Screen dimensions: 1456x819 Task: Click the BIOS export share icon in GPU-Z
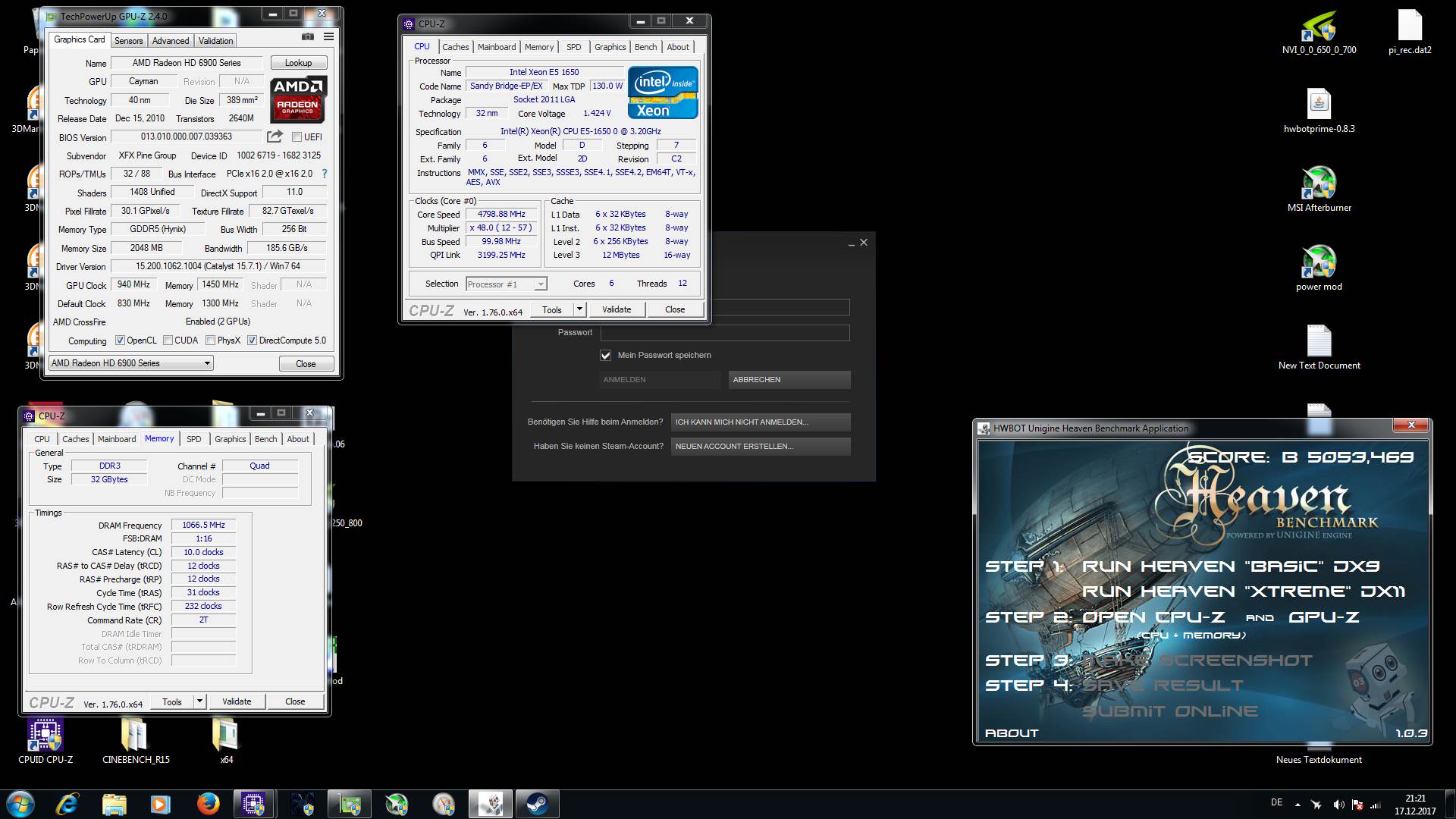tap(275, 136)
